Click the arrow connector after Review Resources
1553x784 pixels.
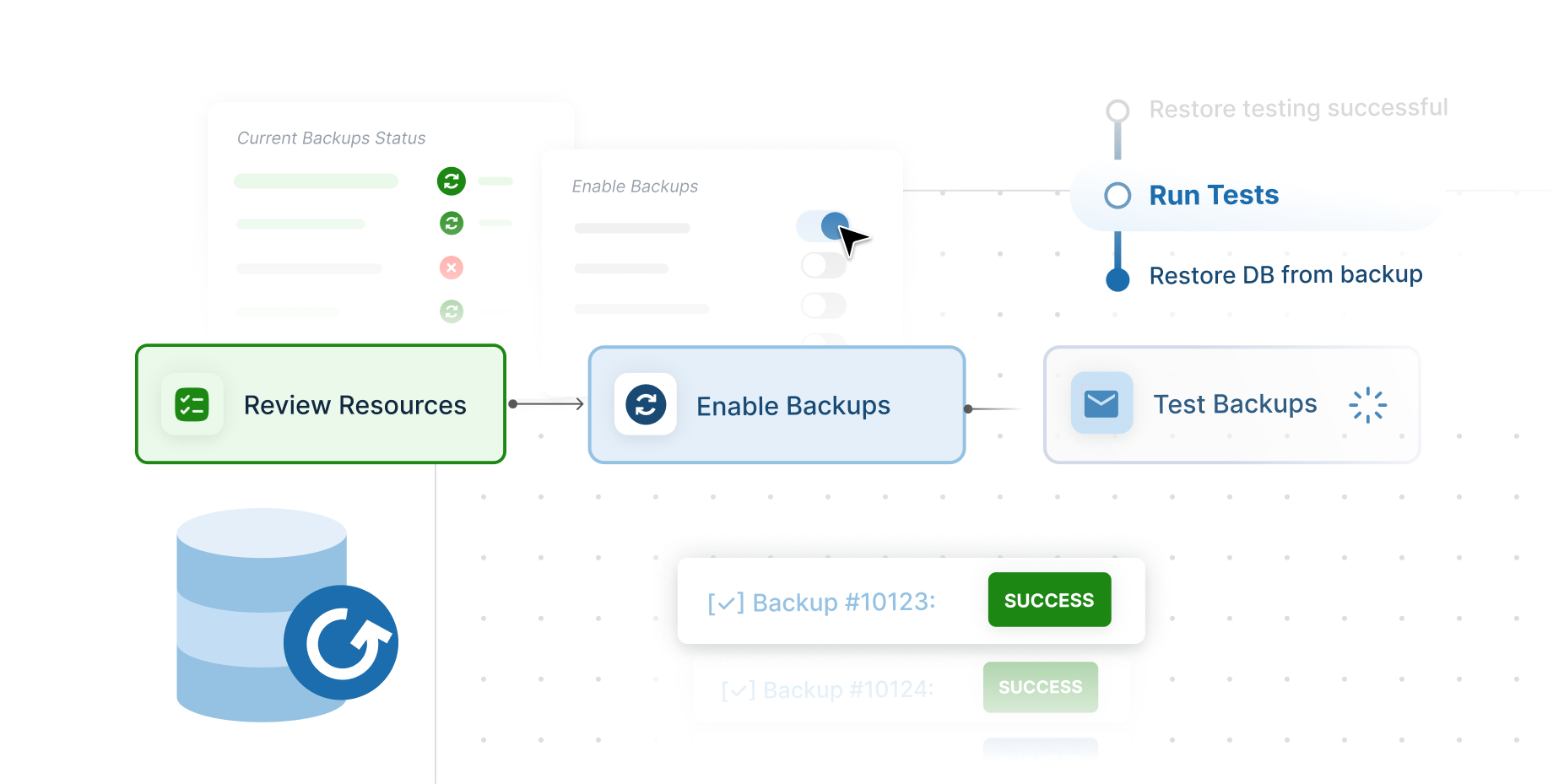pyautogui.click(x=547, y=404)
